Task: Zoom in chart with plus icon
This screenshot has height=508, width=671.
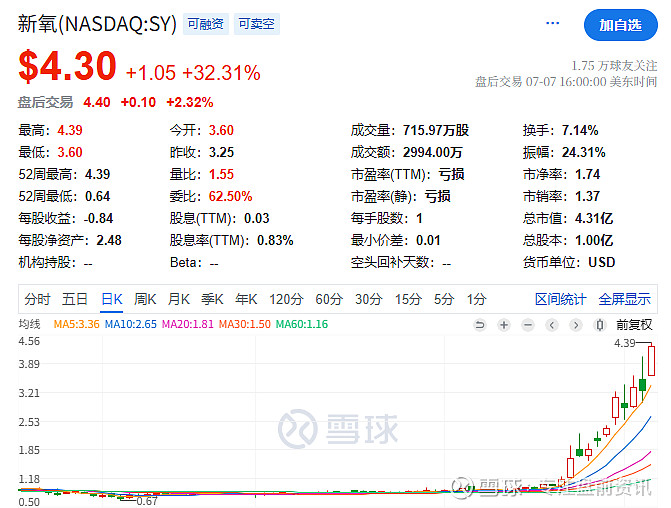Action: [504, 325]
